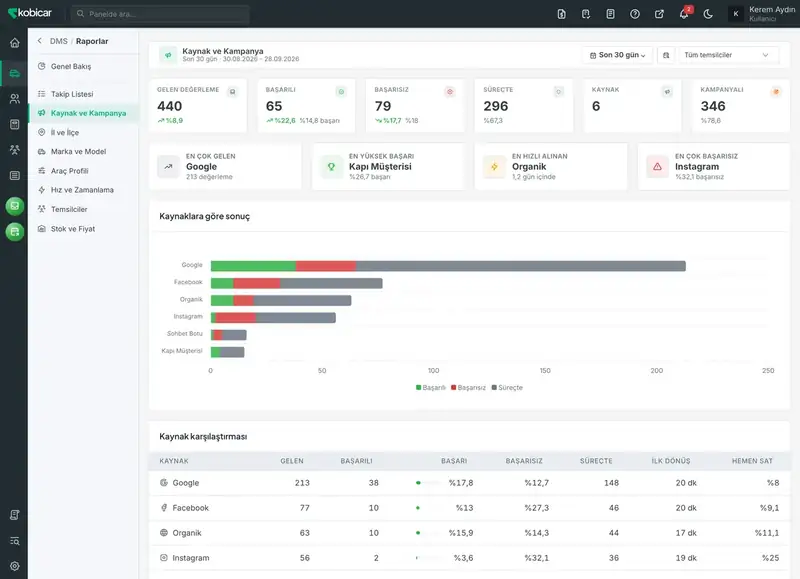Click the Instagram row name in the table
This screenshot has width=800, height=579.
pos(191,558)
